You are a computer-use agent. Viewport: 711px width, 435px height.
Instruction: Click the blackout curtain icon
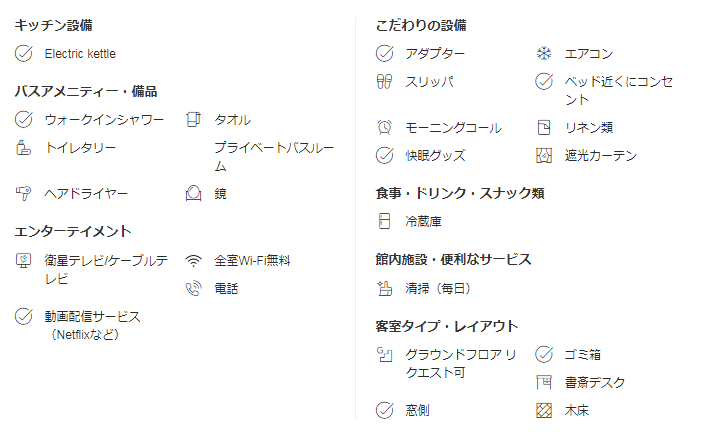(544, 156)
